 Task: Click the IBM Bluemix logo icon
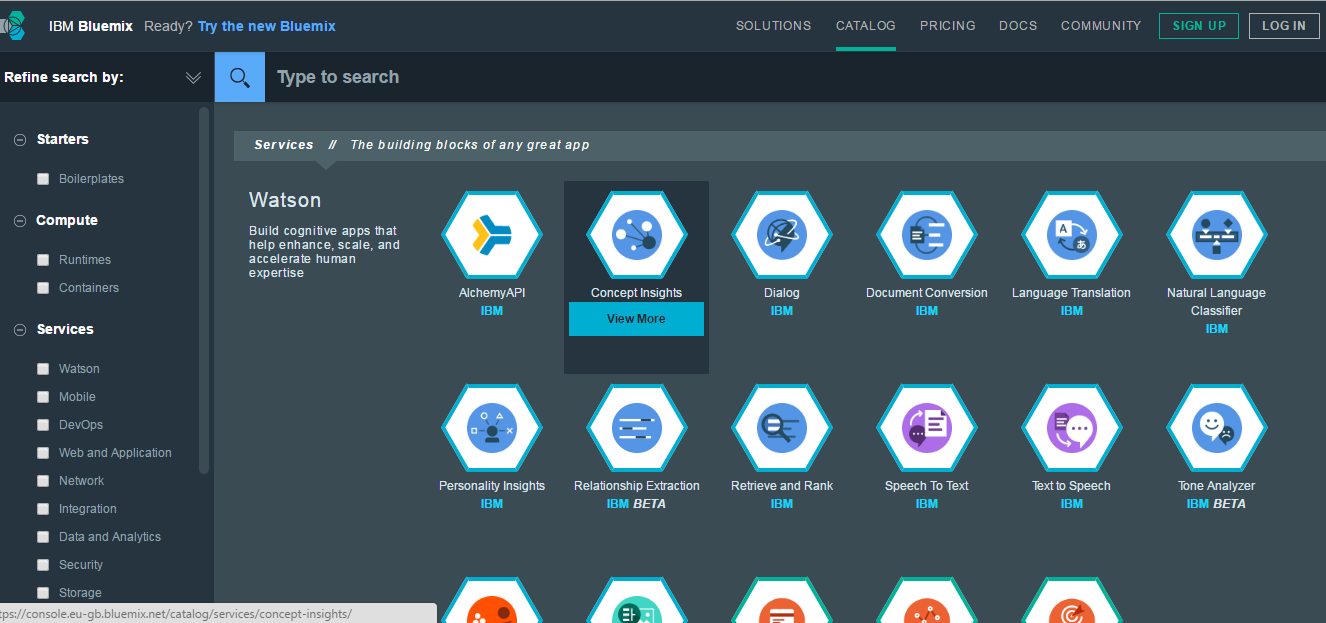pos(13,26)
